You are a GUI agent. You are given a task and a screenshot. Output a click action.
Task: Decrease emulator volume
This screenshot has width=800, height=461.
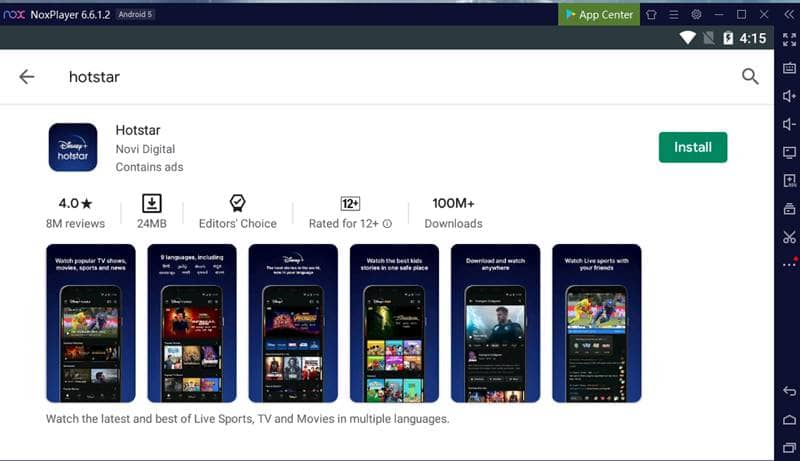(789, 124)
